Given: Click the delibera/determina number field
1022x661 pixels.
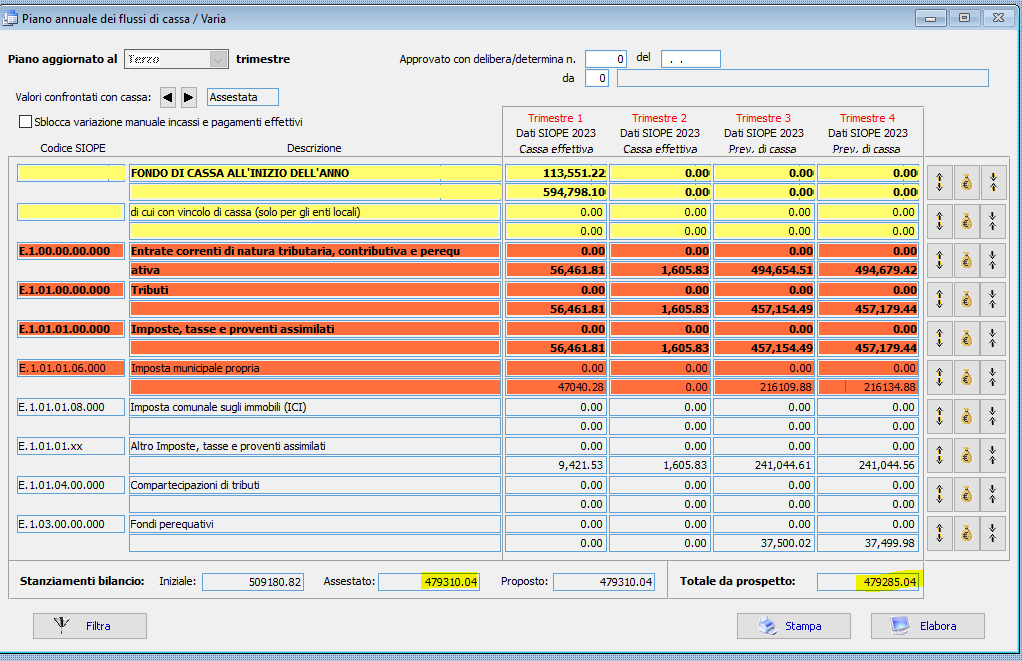Looking at the screenshot, I should (x=606, y=59).
